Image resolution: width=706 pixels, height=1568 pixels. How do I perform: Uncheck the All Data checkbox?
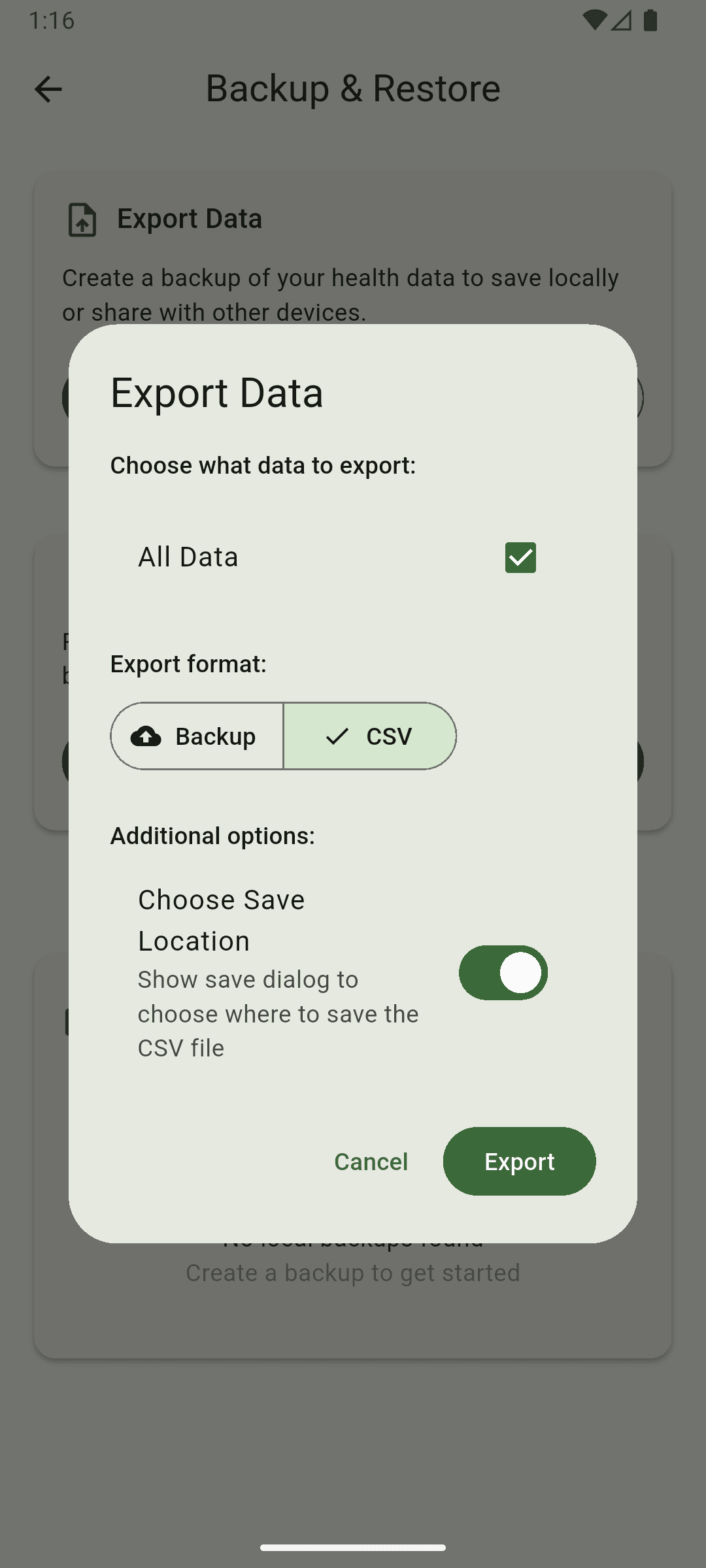point(520,557)
